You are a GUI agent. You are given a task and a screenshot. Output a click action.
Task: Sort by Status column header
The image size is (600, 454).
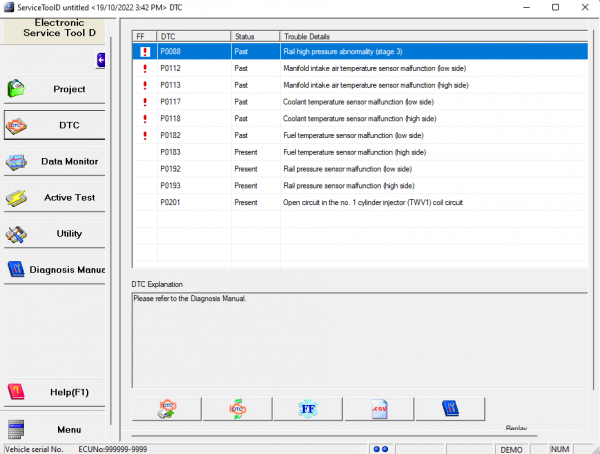click(x=255, y=35)
